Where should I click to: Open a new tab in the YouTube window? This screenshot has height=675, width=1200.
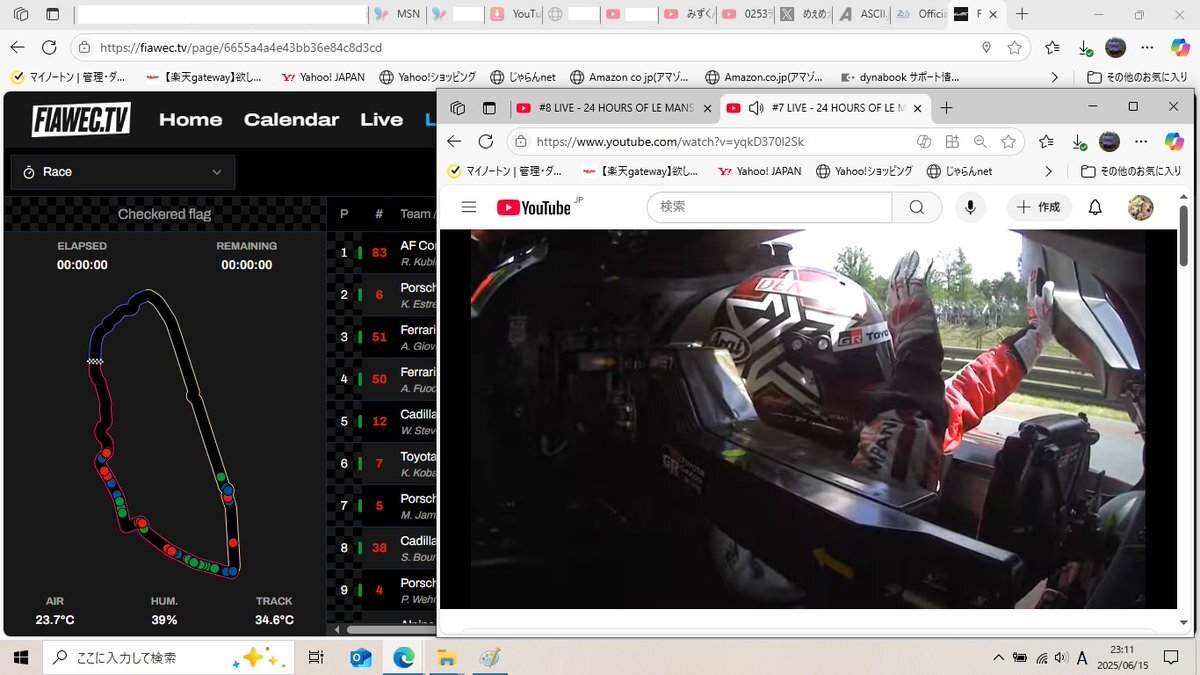click(x=947, y=108)
